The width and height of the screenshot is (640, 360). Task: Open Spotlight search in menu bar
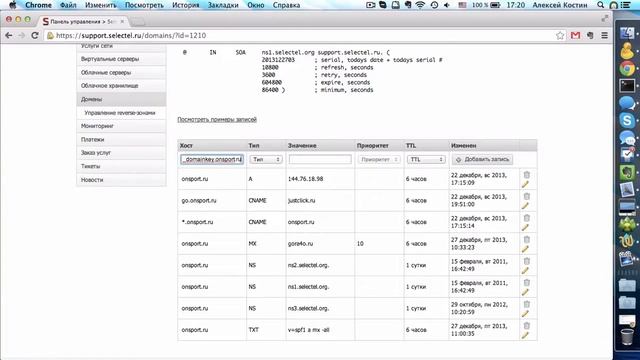(600, 5)
